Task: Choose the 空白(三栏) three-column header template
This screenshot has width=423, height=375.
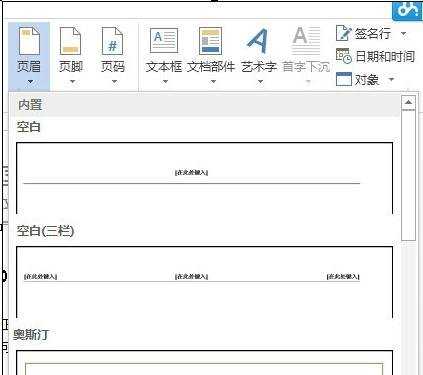Action: click(x=205, y=282)
